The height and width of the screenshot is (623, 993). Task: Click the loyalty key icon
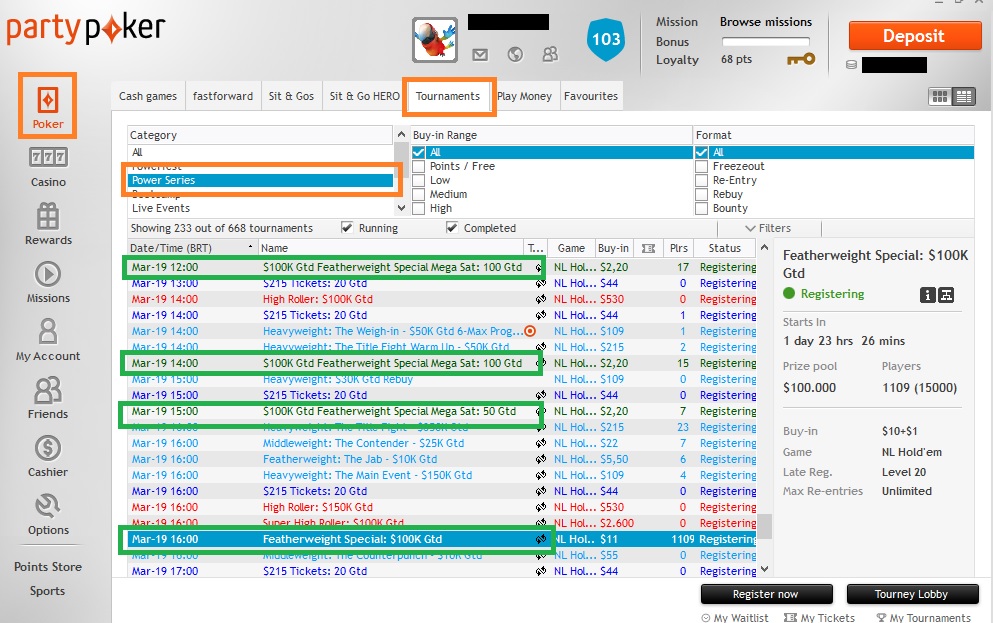click(x=801, y=59)
